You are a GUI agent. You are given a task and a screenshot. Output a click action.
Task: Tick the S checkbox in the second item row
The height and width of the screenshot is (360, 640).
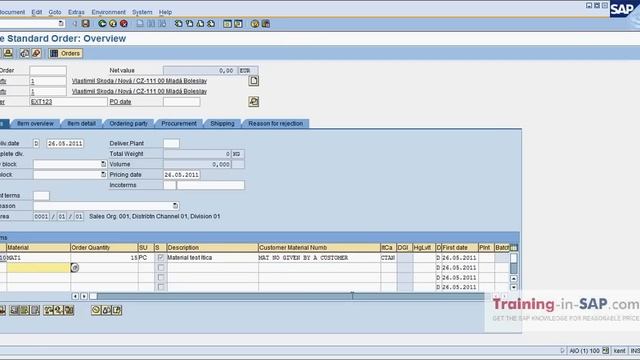tap(161, 268)
